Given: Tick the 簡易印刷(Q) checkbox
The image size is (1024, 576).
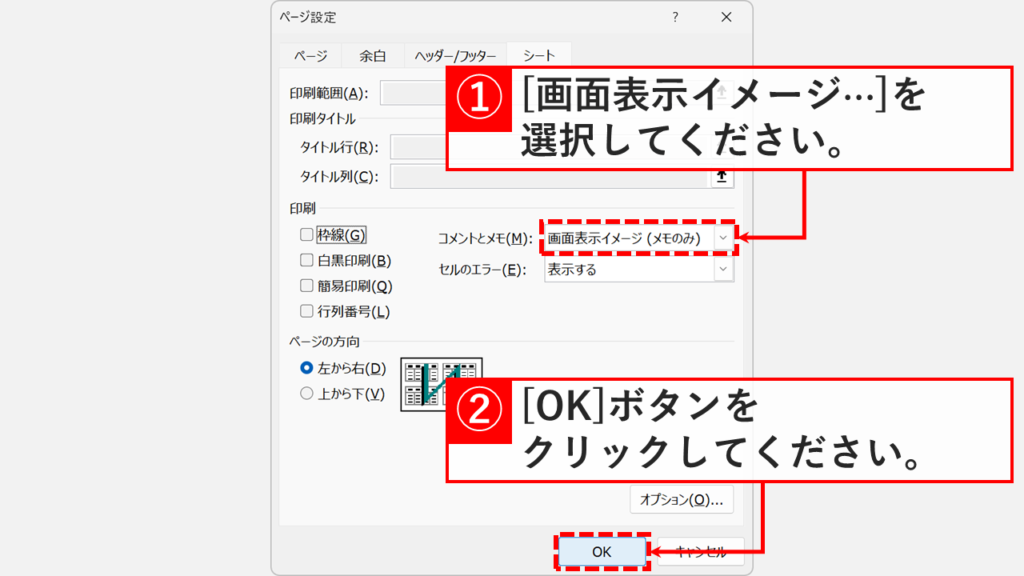Looking at the screenshot, I should 306,285.
